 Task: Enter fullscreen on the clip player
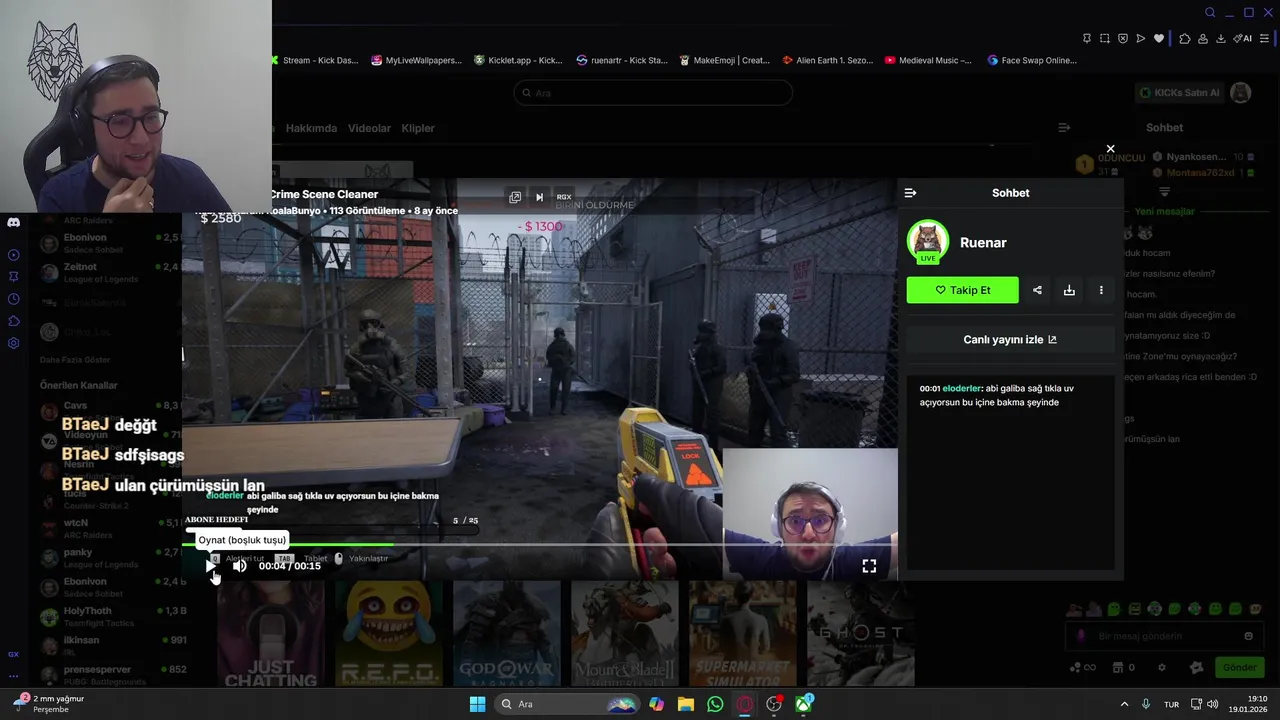click(869, 566)
